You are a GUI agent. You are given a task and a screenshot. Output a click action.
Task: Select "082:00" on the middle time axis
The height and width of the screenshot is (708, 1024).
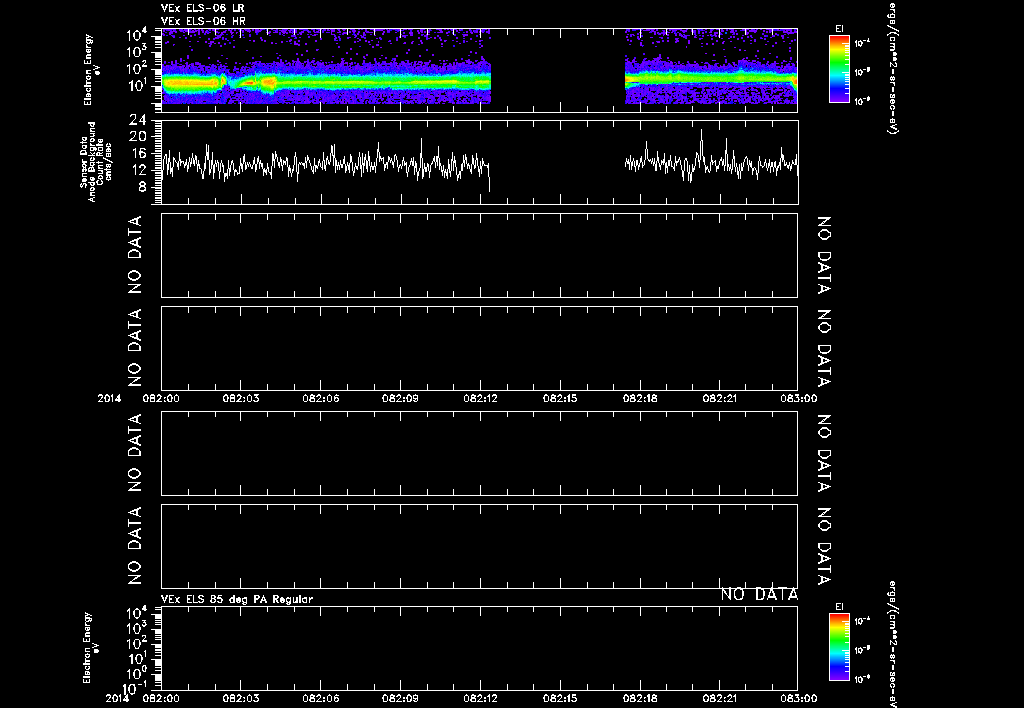(161, 398)
